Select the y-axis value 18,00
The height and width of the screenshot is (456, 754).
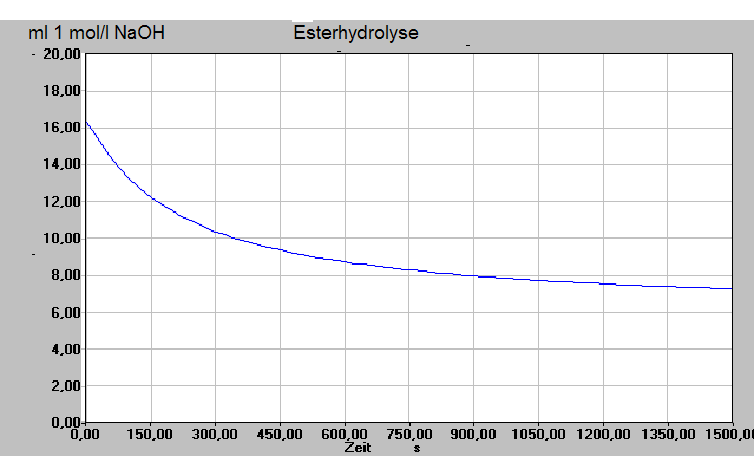[x=62, y=90]
